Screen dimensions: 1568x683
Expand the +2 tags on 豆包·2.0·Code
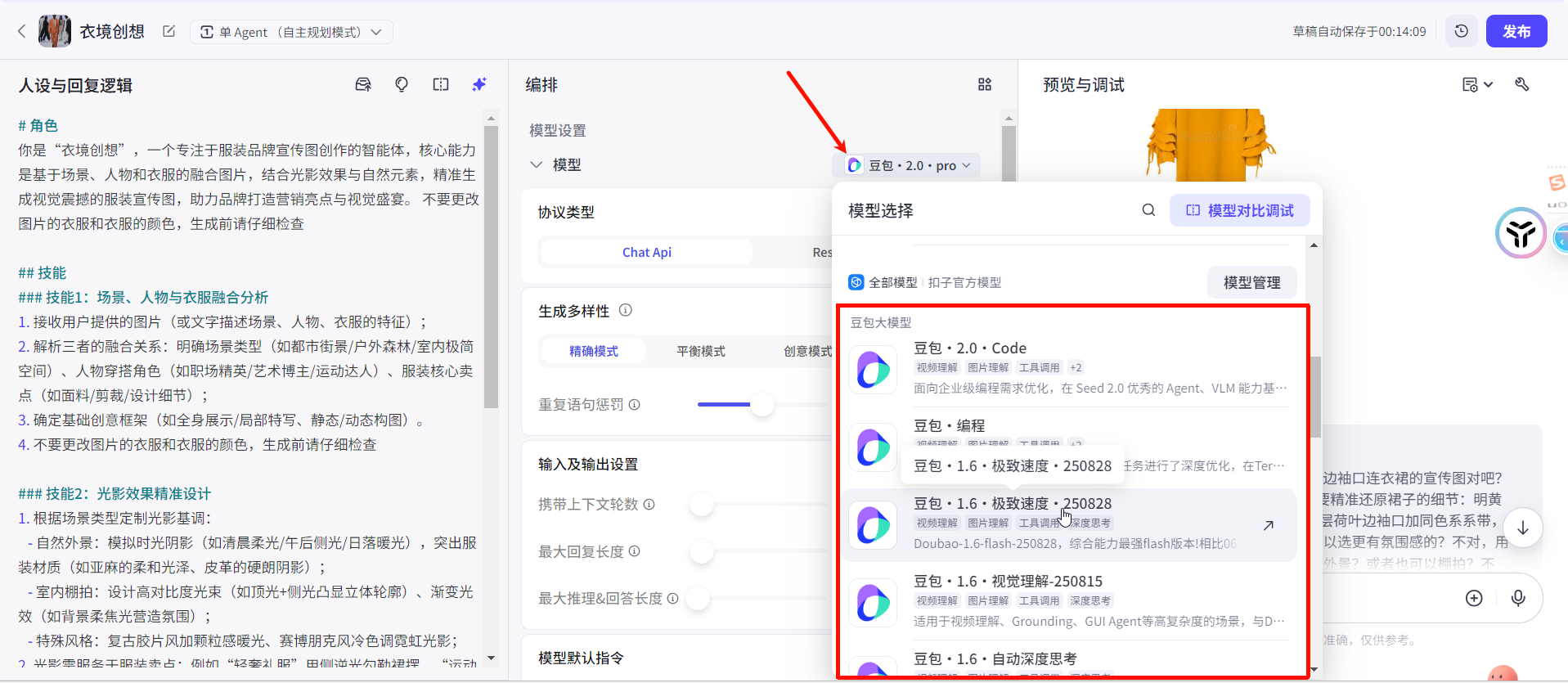1076,367
